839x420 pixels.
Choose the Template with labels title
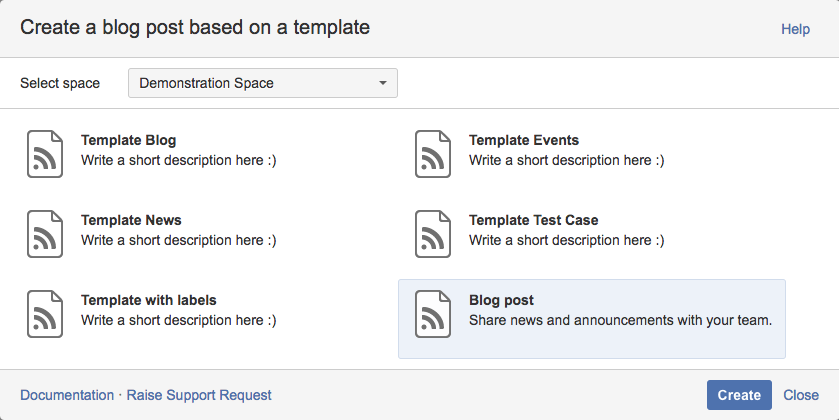[148, 301]
